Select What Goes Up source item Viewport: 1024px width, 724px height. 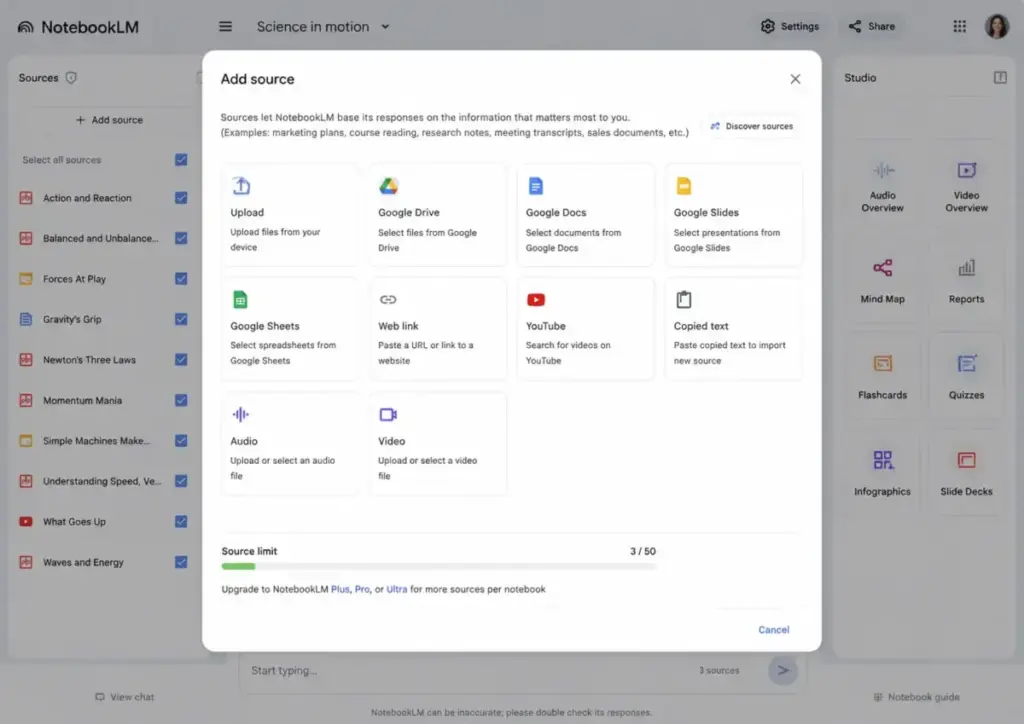pyautogui.click(x=74, y=522)
